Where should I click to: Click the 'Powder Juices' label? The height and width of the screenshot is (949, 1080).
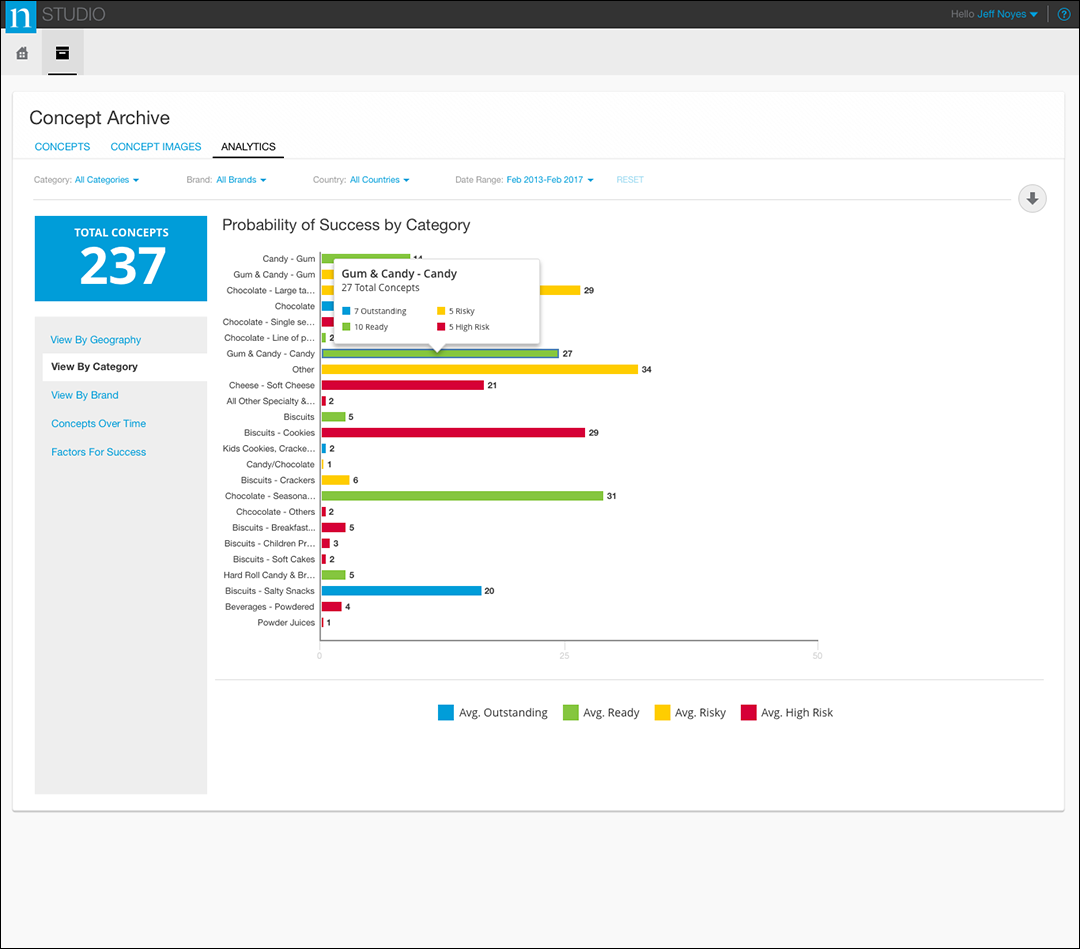(286, 623)
